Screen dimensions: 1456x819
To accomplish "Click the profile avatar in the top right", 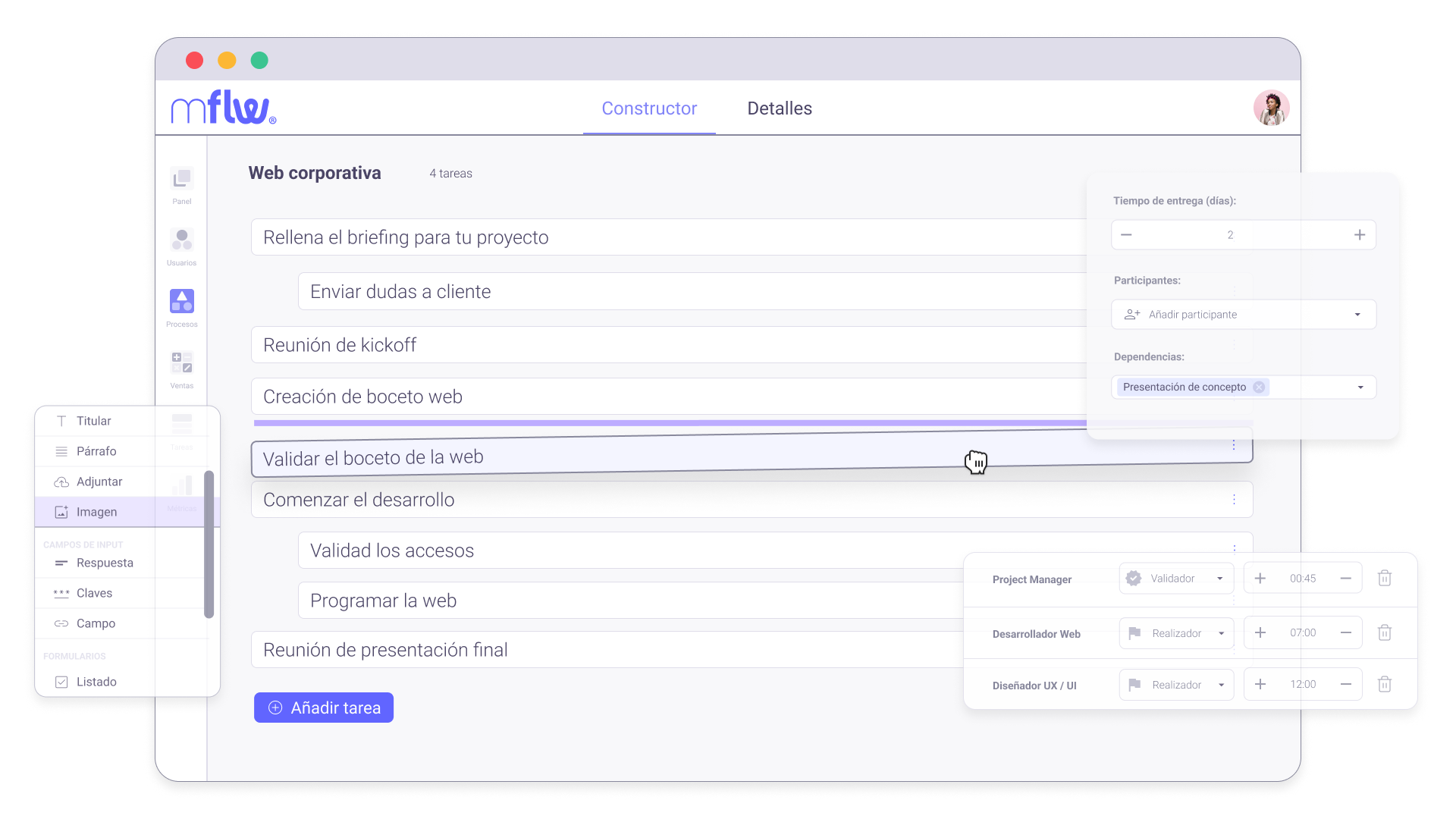I will (1271, 108).
